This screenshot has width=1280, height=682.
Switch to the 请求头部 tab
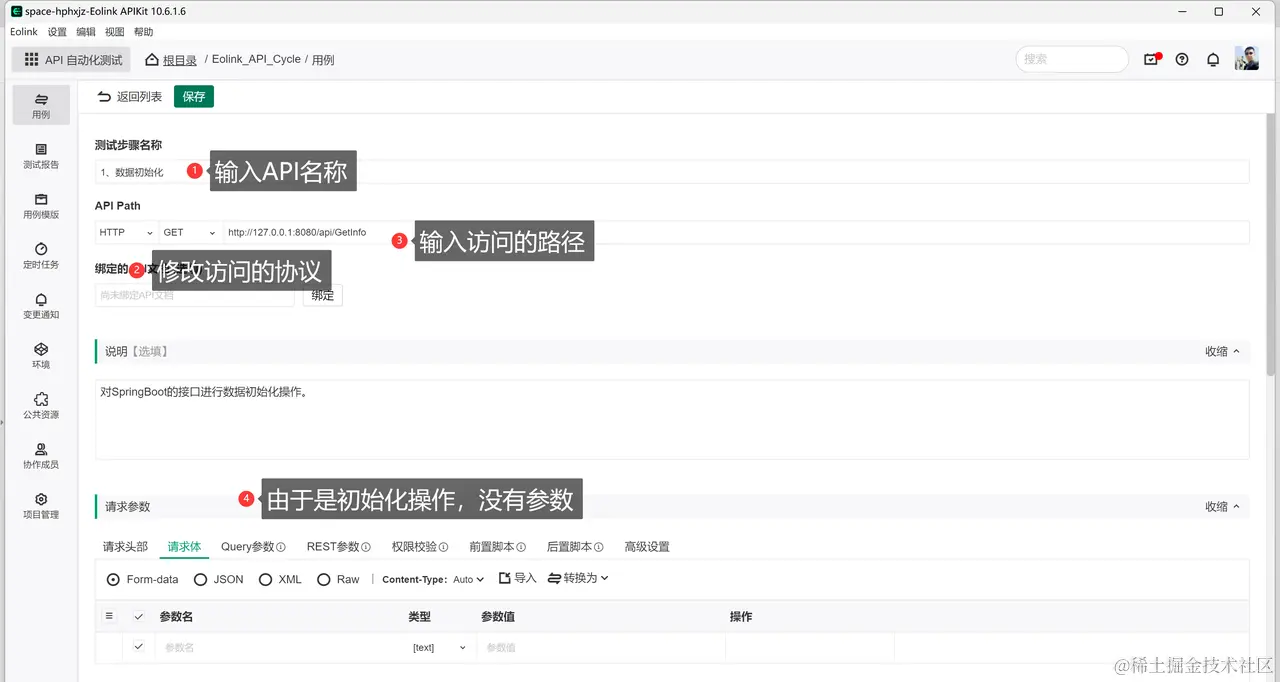click(x=125, y=547)
